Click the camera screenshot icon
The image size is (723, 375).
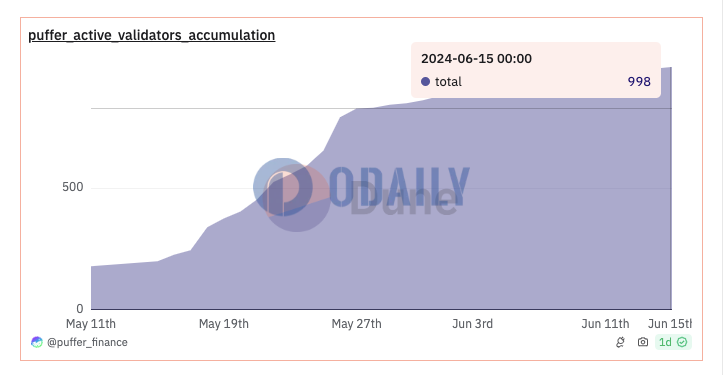click(x=643, y=342)
